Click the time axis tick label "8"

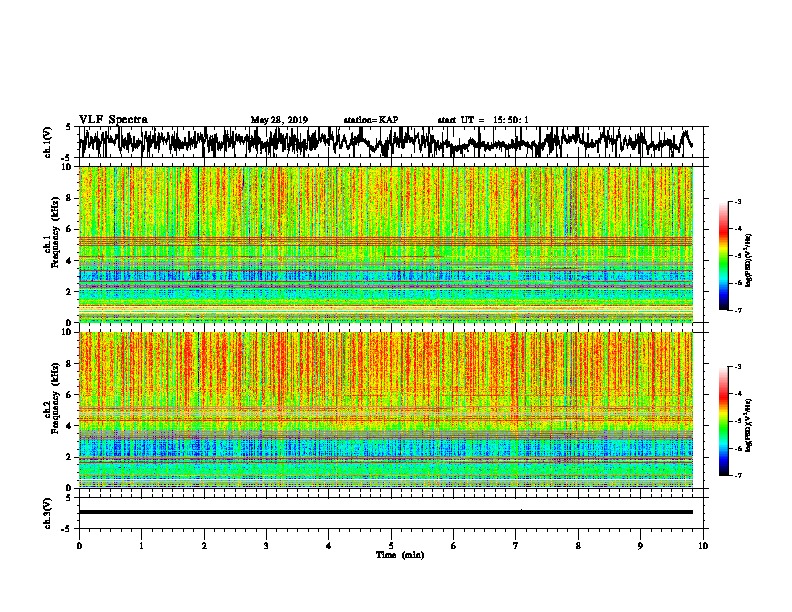coord(578,546)
